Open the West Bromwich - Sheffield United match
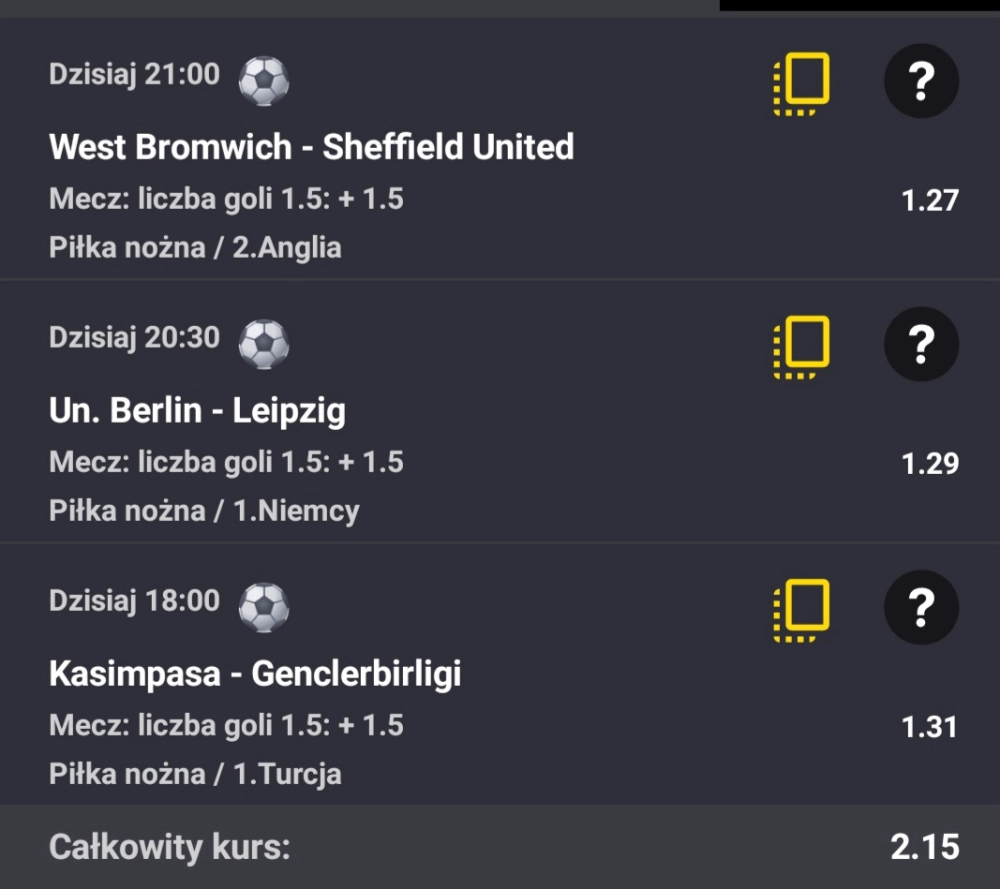 point(311,147)
